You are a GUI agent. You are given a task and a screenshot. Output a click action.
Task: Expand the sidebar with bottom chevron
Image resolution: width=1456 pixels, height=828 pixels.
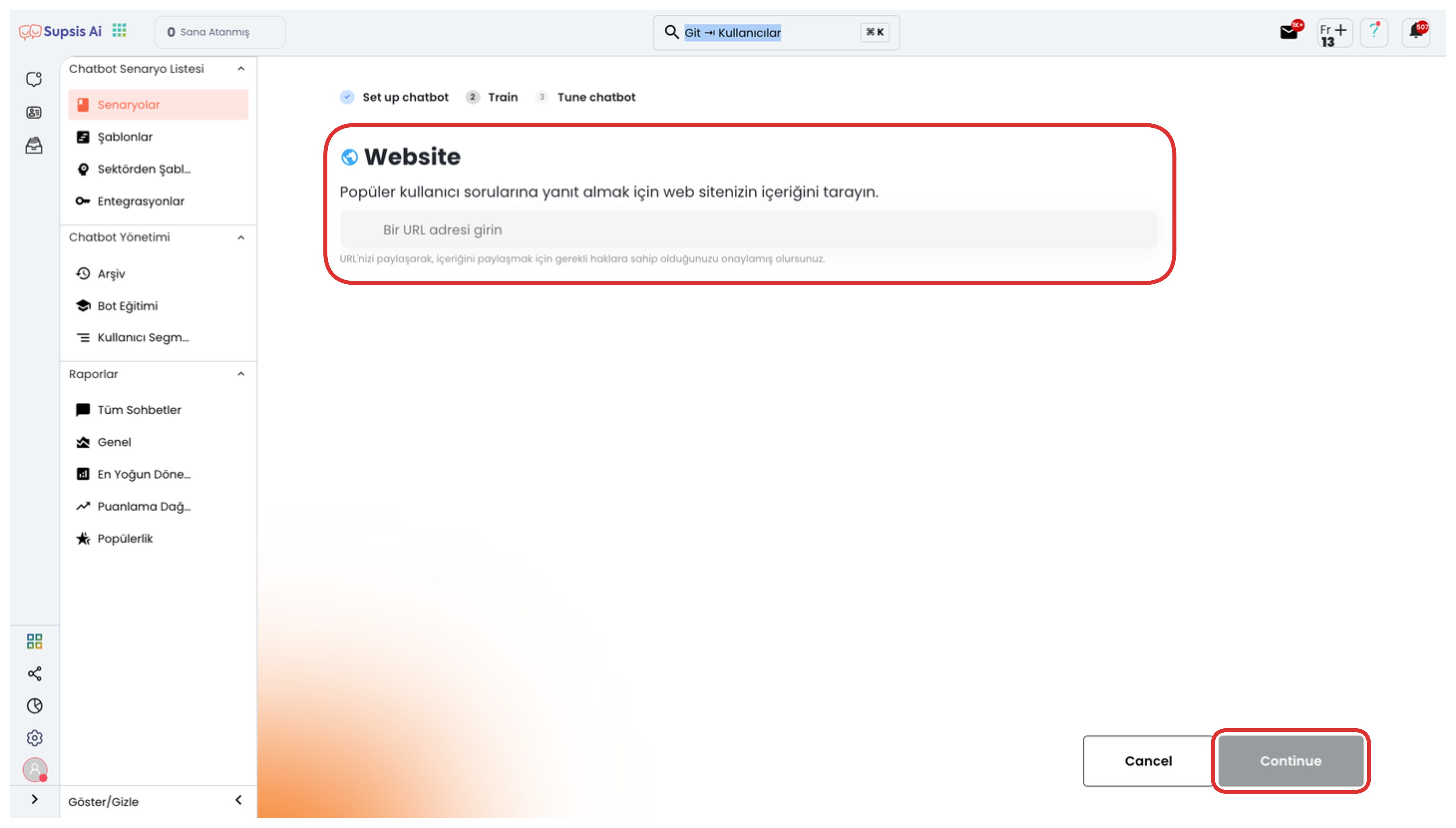(35, 799)
